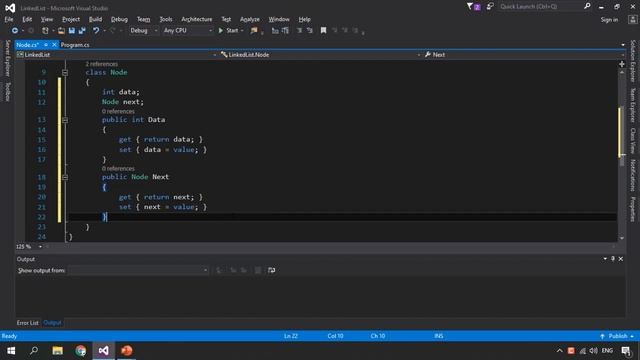640x360 pixels.
Task: Open the volume control in the tray
Action: tap(593, 351)
